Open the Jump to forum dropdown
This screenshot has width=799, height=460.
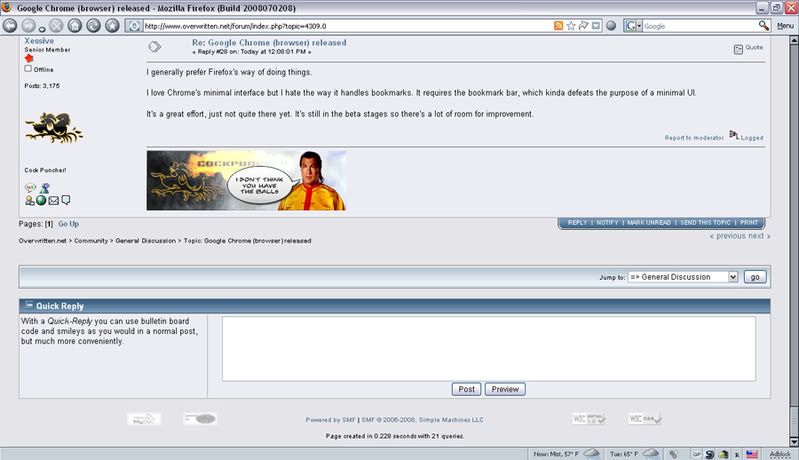(683, 277)
